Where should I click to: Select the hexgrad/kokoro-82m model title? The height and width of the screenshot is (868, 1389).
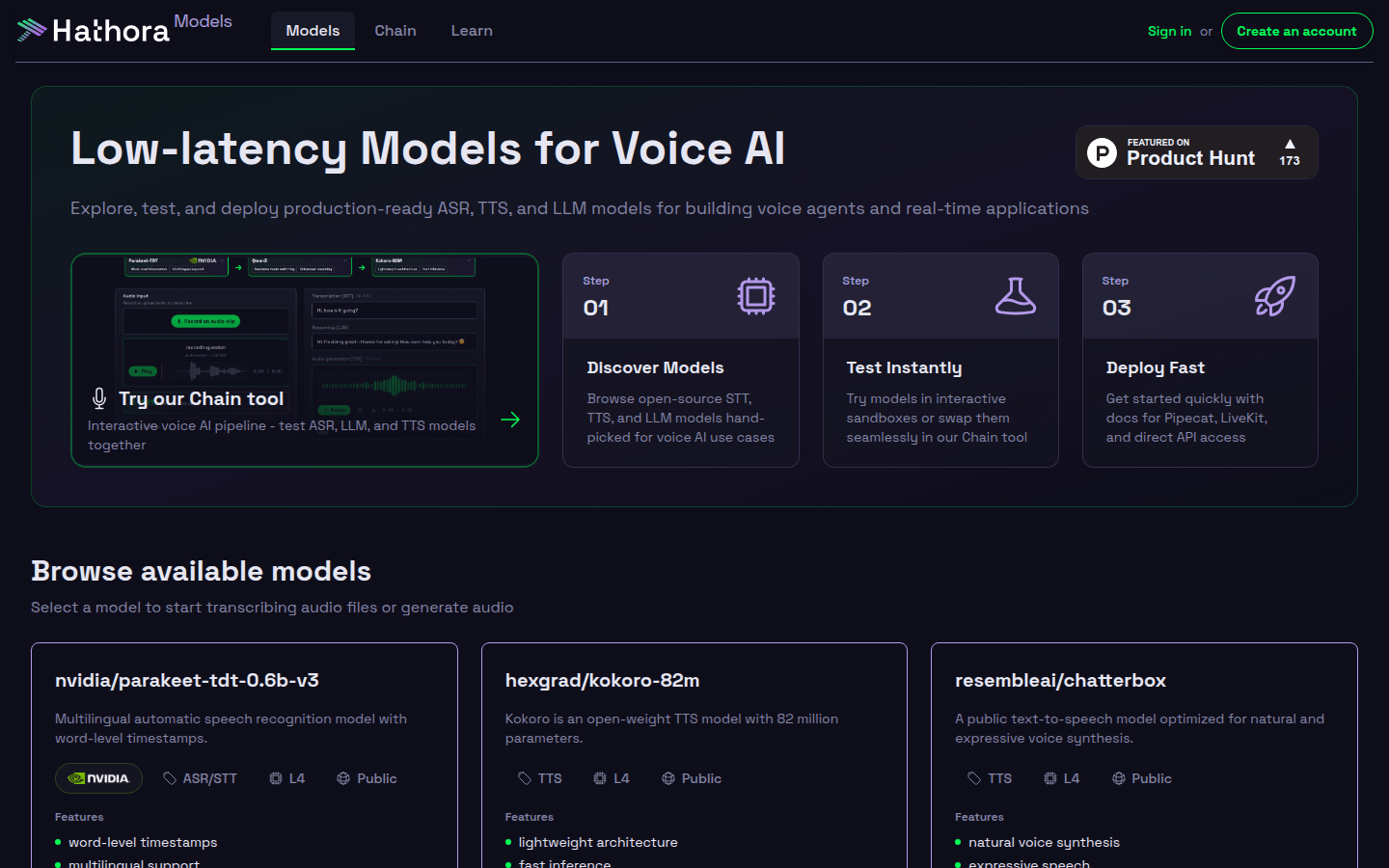pyautogui.click(x=602, y=680)
